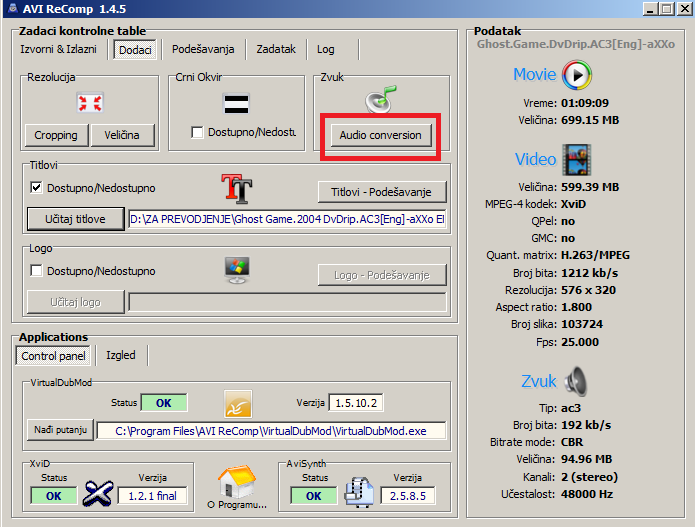Click the audio Tip value ac3
This screenshot has width=695, height=527.
tap(570, 408)
